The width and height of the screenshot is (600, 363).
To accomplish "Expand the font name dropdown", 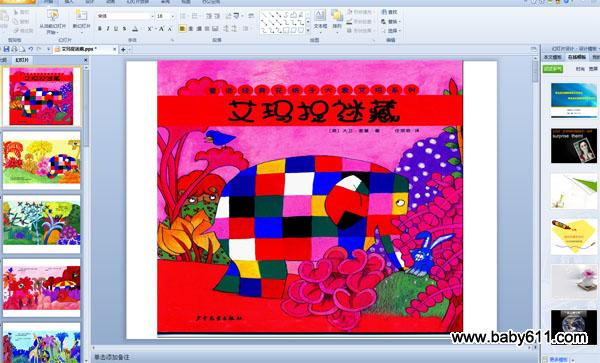I will click(x=153, y=16).
